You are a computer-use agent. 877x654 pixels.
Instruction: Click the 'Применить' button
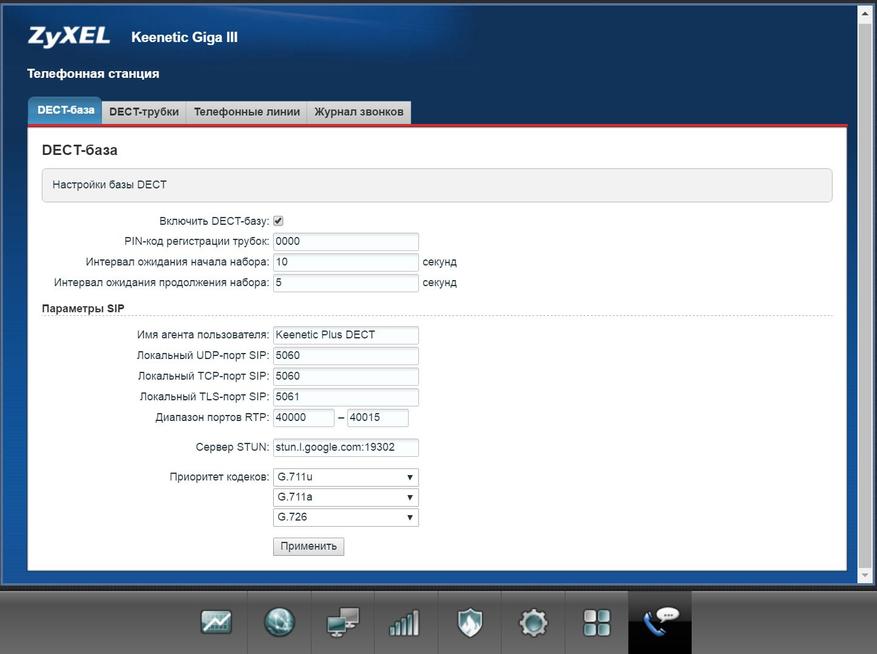pyautogui.click(x=308, y=547)
